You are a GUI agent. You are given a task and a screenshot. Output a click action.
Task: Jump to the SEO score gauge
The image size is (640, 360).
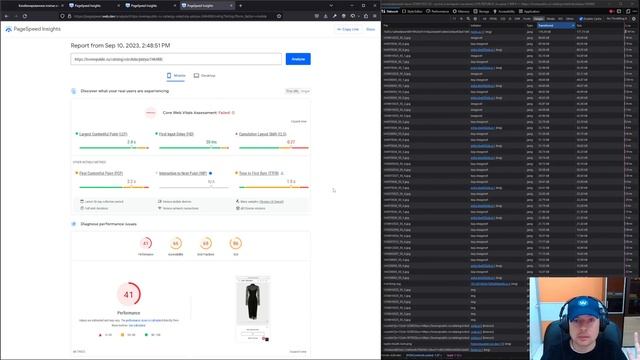pyautogui.click(x=236, y=244)
